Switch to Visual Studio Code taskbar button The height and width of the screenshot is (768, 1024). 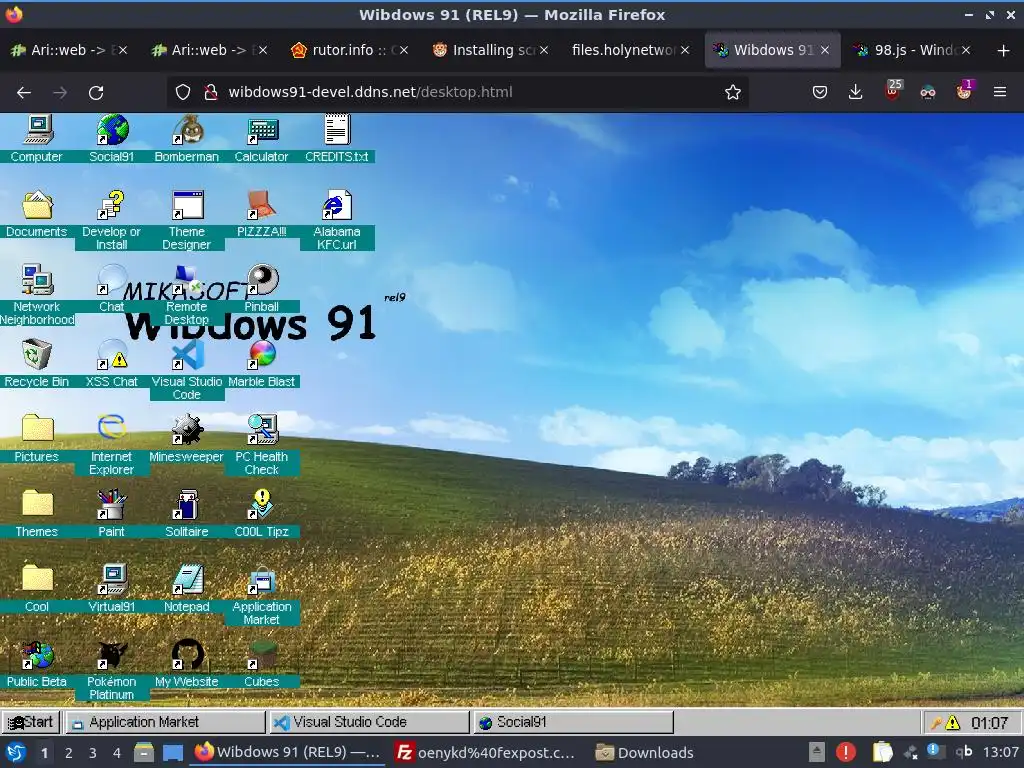pyautogui.click(x=370, y=722)
